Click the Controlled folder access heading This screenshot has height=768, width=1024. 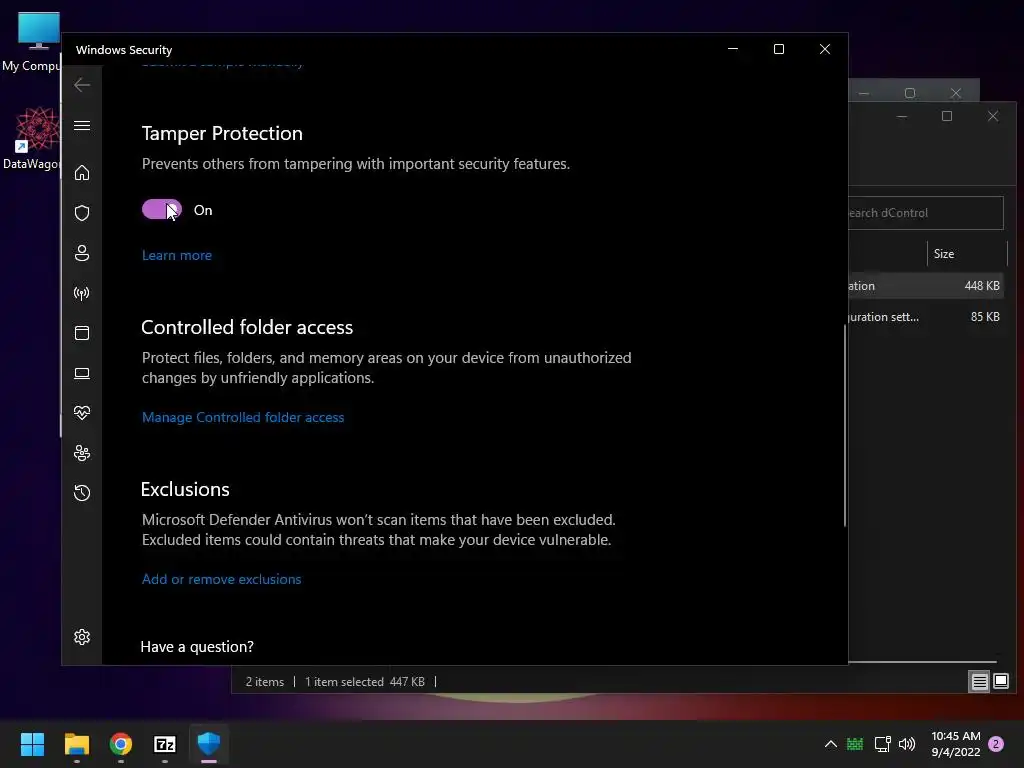[247, 327]
